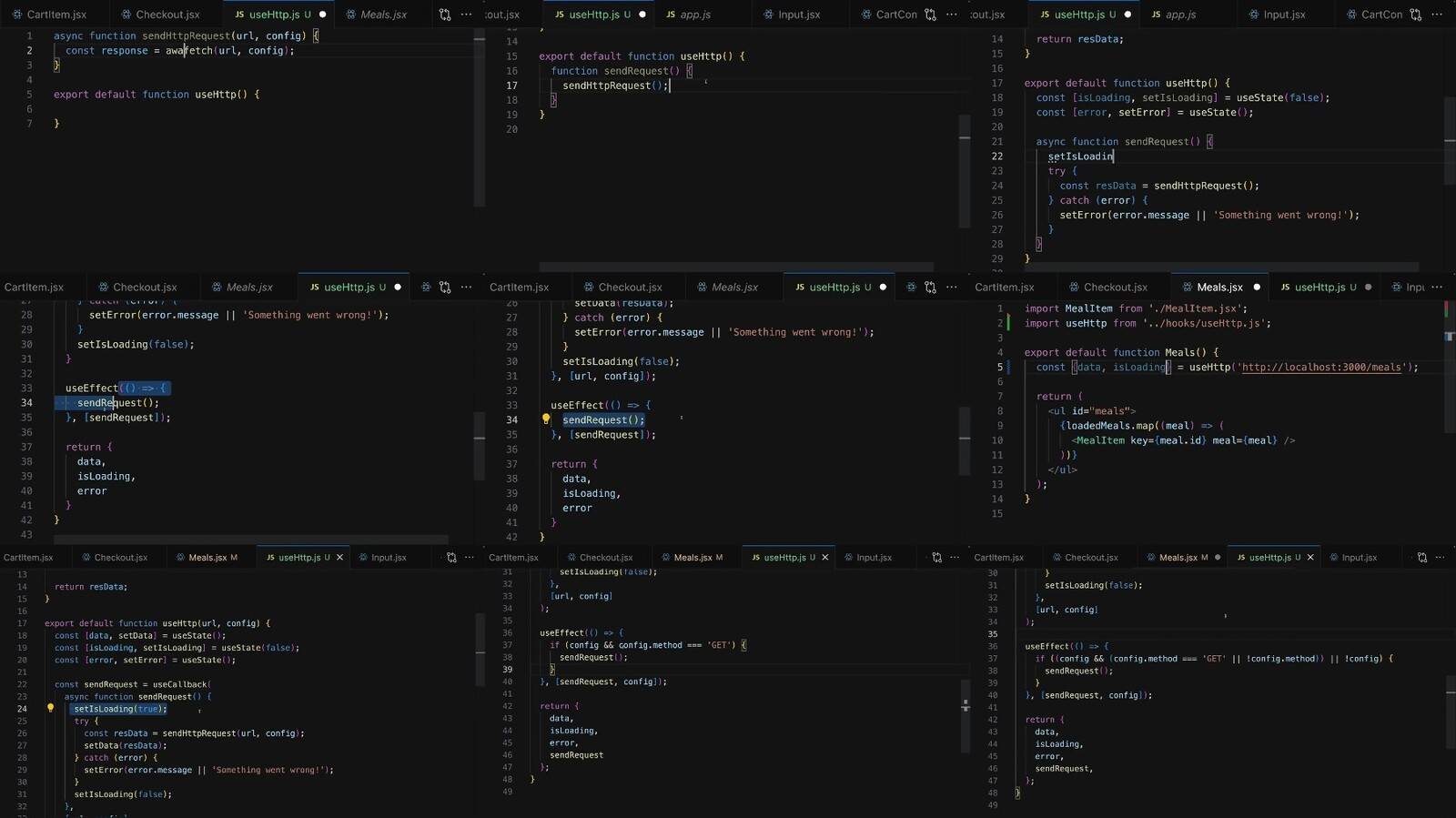Open Checkout.jsx tab in center editor

[x=623, y=288]
